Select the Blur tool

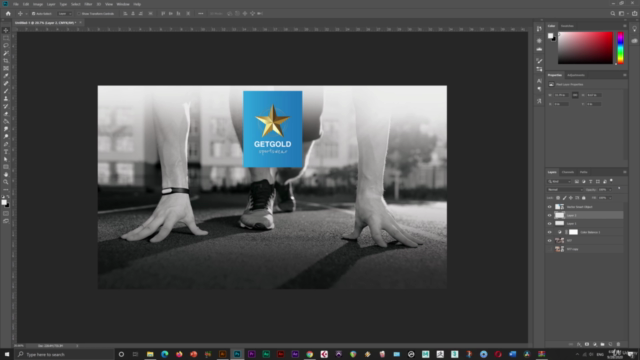(x=6, y=129)
